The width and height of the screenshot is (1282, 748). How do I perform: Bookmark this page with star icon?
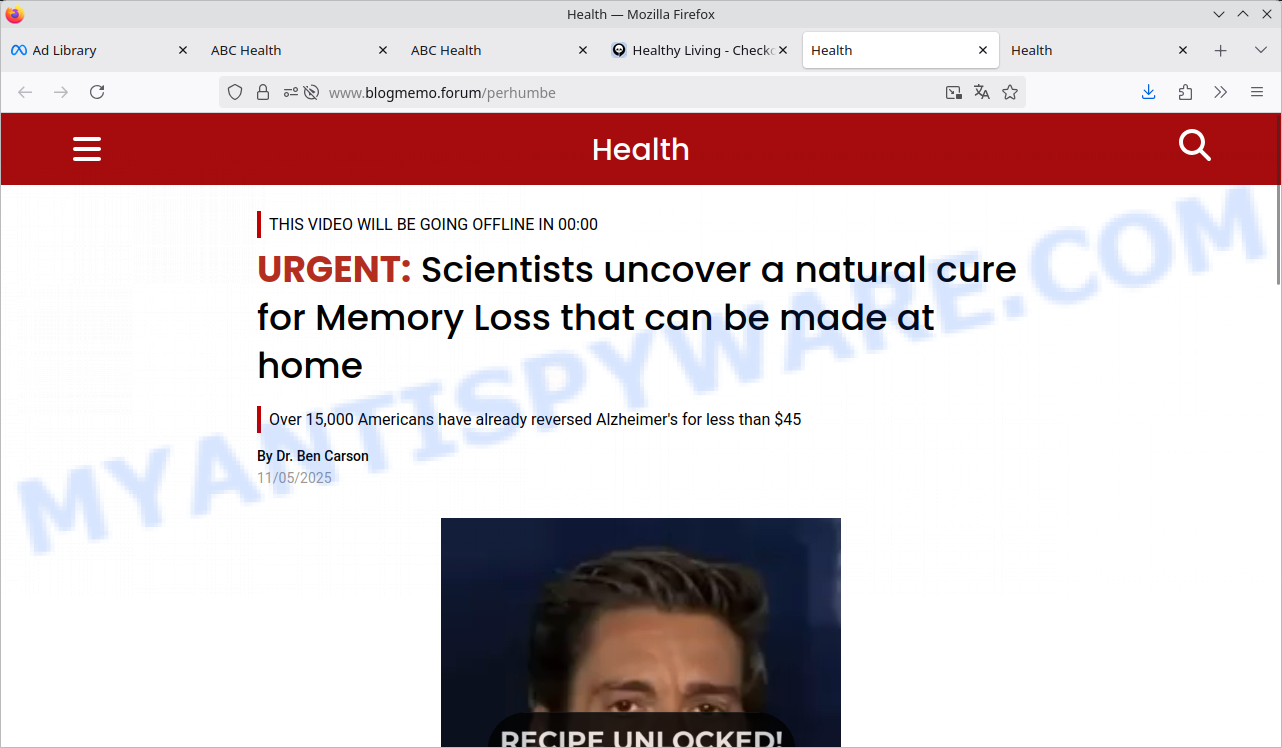coord(1010,92)
